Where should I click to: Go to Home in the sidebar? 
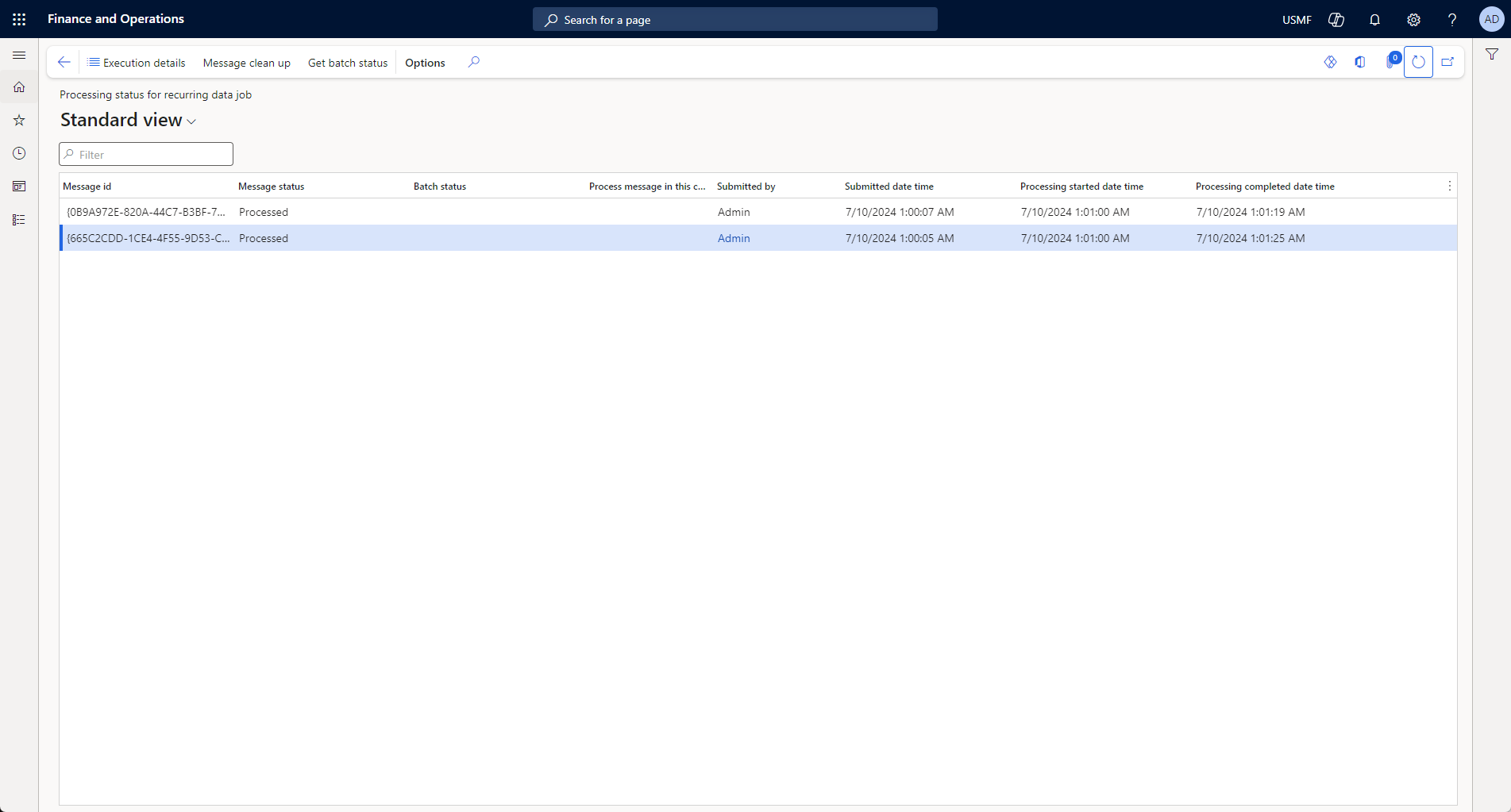tap(19, 87)
